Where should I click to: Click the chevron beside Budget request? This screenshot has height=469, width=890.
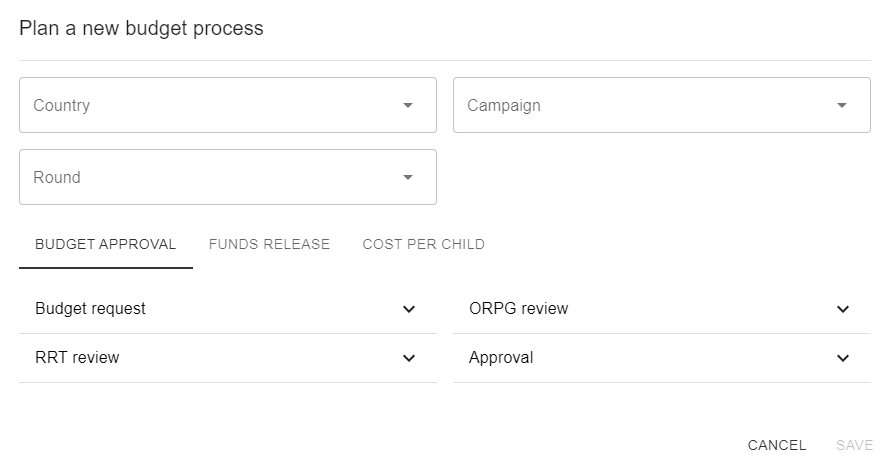click(x=409, y=309)
